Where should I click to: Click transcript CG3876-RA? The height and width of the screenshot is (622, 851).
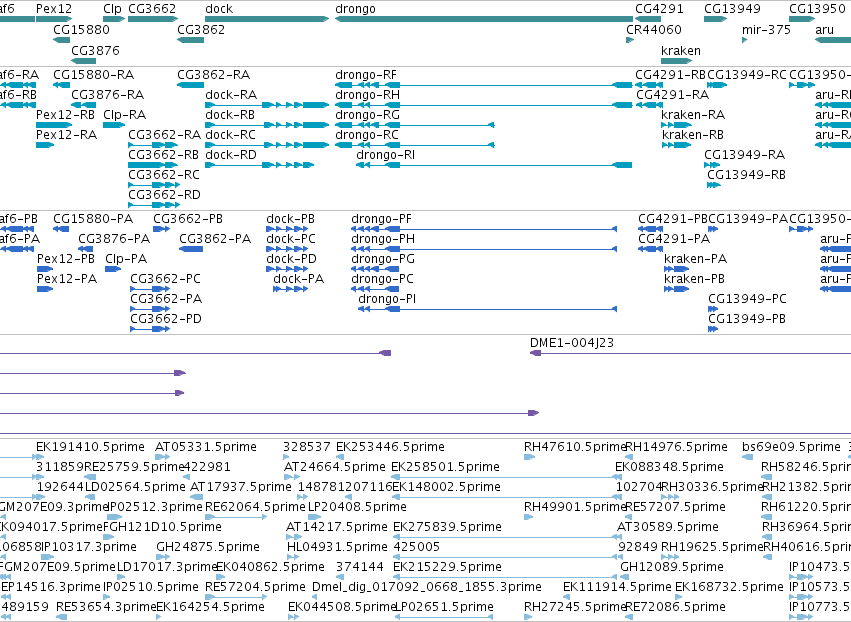click(x=84, y=105)
